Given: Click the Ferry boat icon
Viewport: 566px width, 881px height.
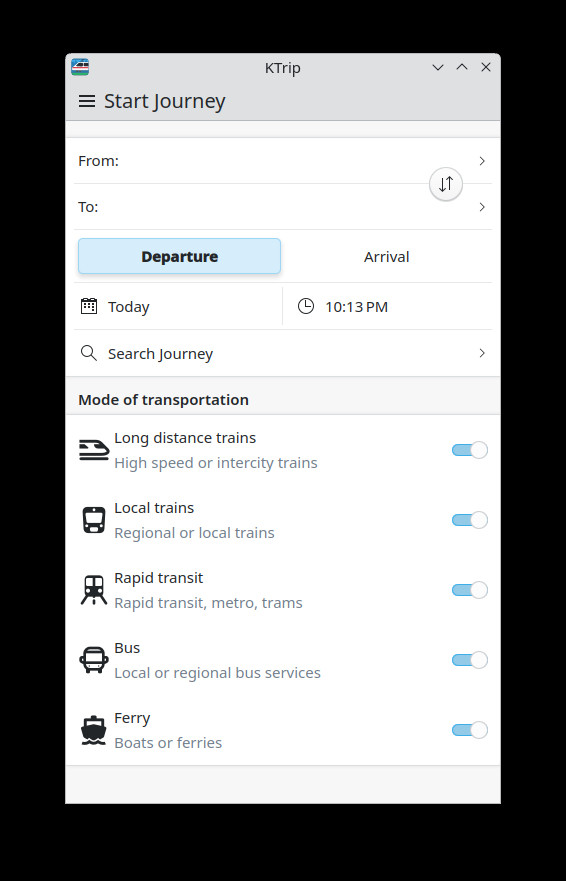Looking at the screenshot, I should coord(94,730).
